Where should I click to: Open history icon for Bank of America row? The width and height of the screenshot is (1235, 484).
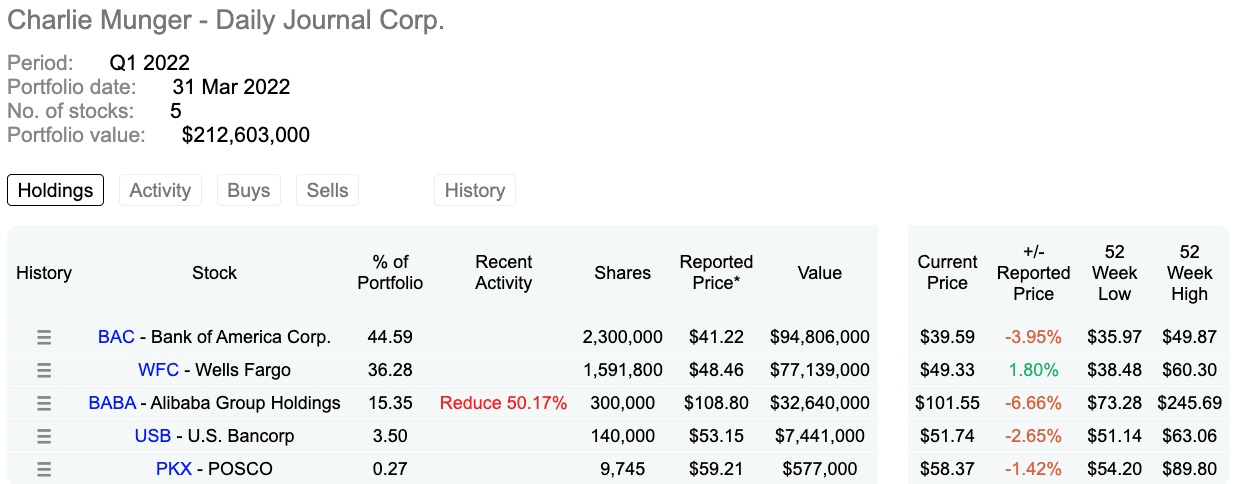coord(44,337)
